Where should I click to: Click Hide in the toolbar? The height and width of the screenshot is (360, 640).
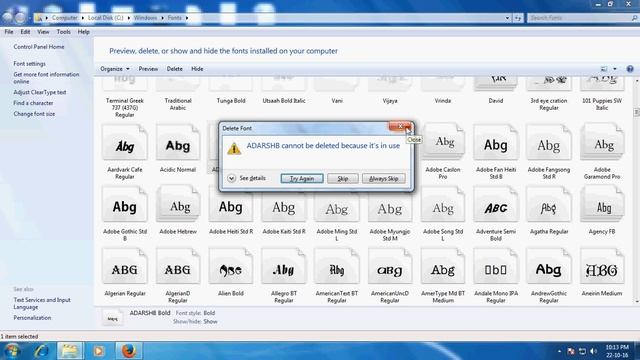tap(197, 69)
